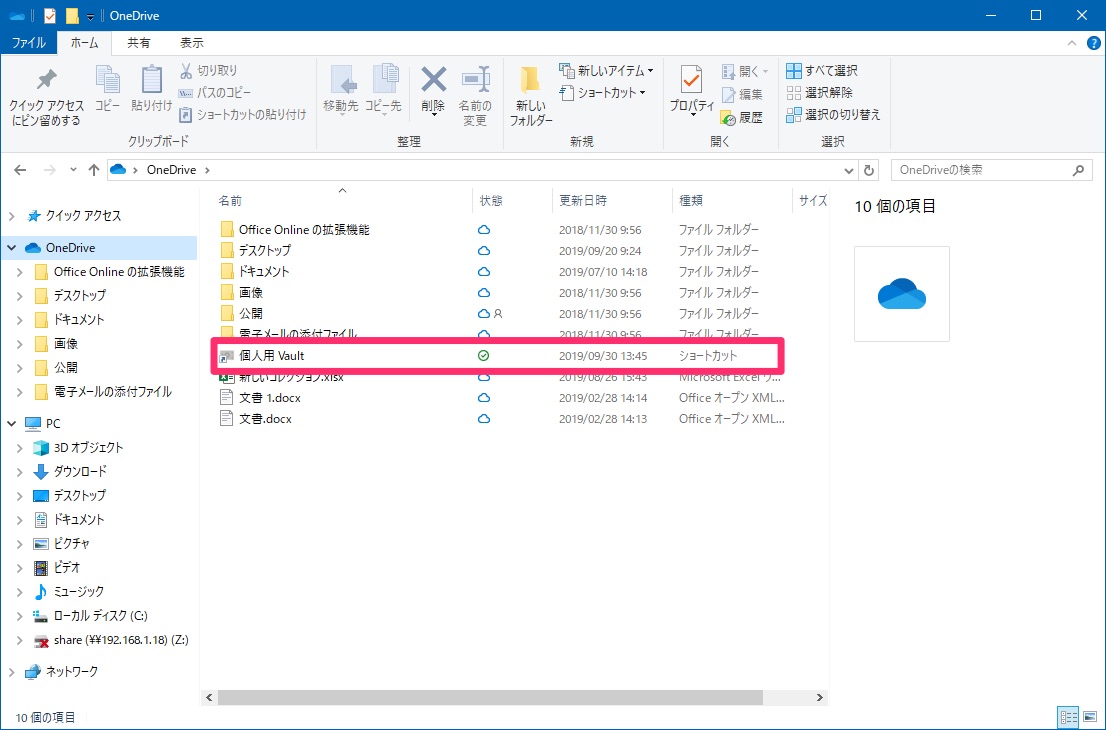The height and width of the screenshot is (730, 1106).
Task: Select the 画像 folder in file list
Action: [250, 293]
